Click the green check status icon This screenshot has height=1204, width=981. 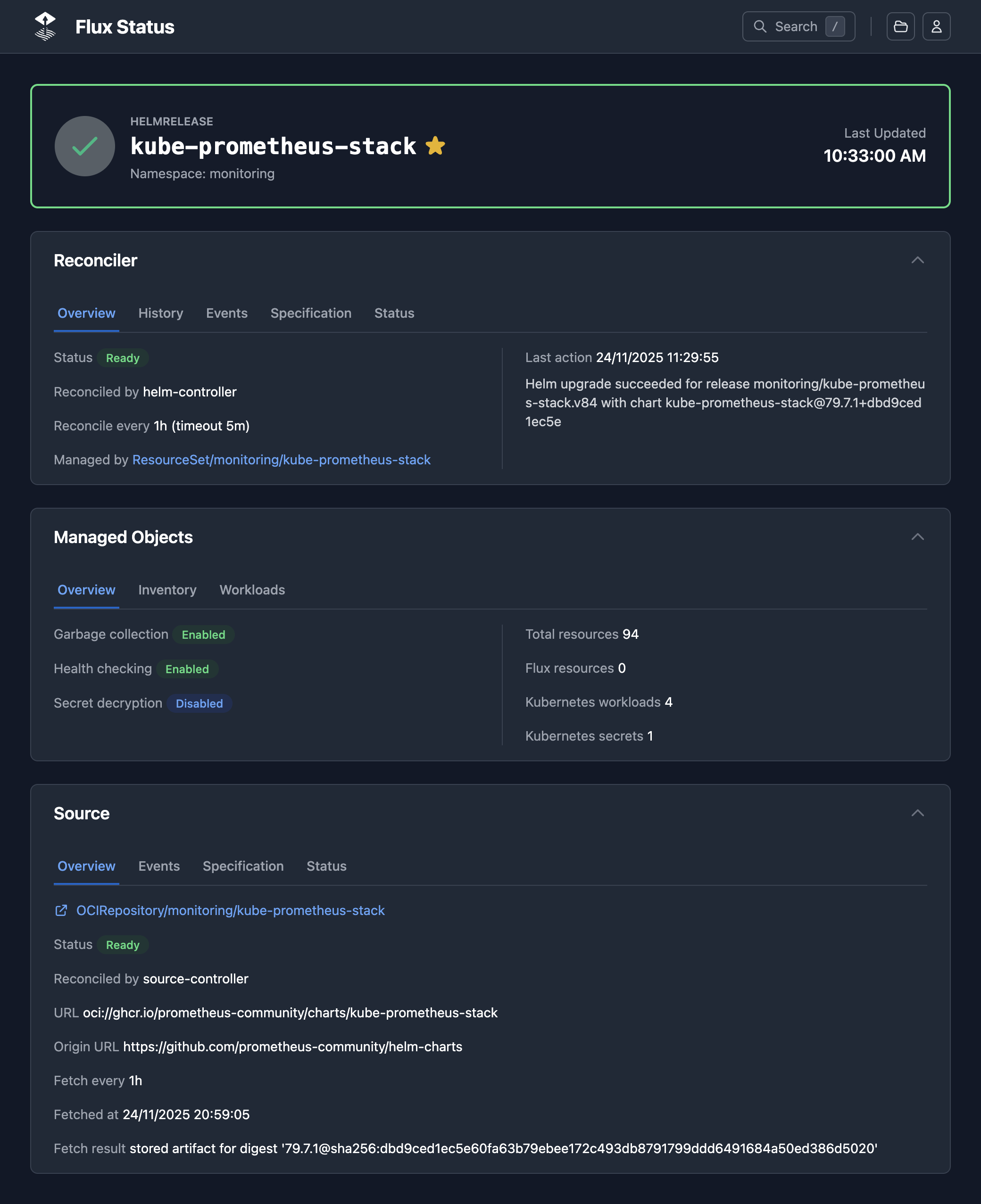click(x=84, y=146)
